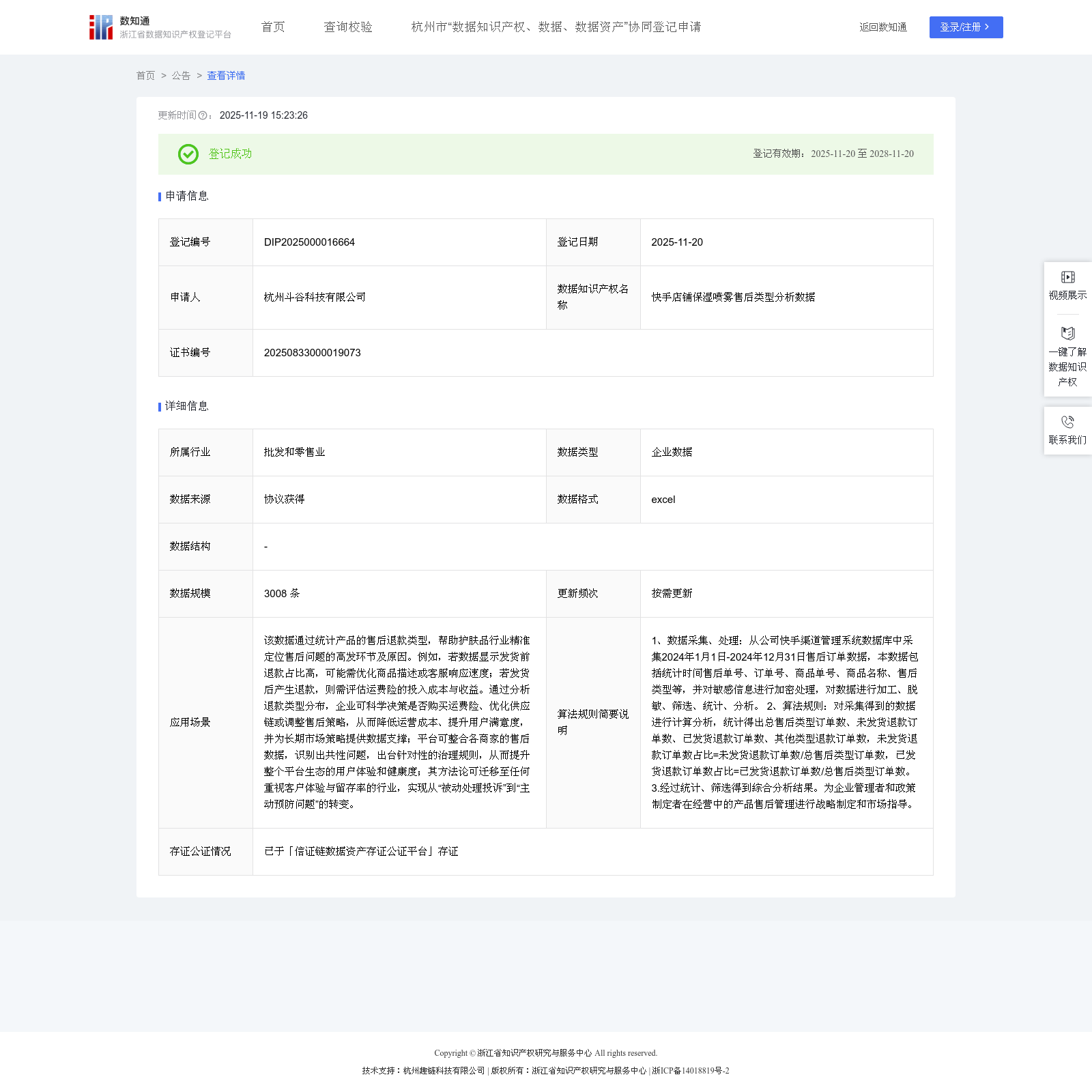Viewport: 1092px width, 1092px height.
Task: Go to 首页 in top navigation
Action: [x=273, y=27]
